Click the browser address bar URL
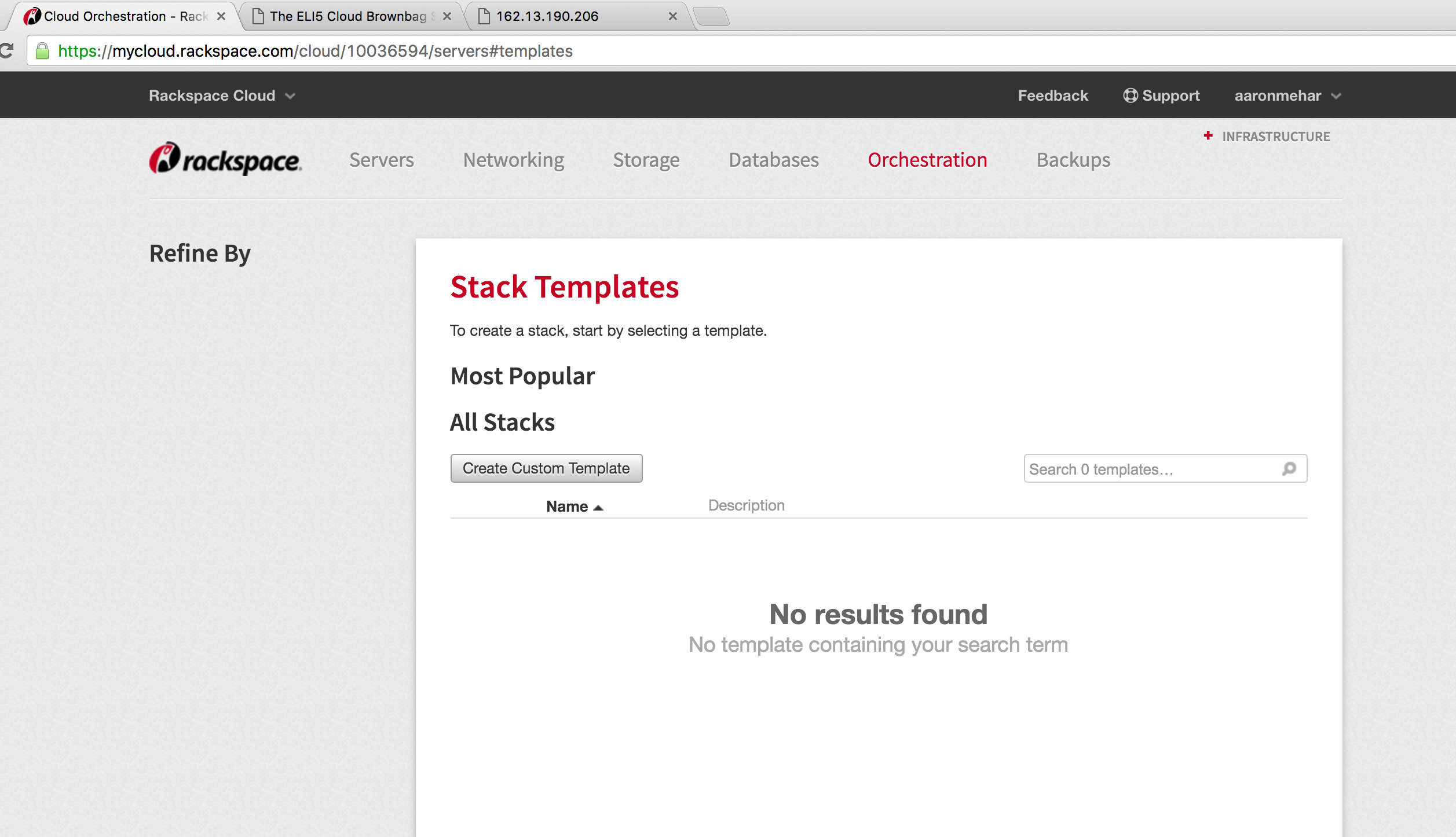 tap(316, 51)
